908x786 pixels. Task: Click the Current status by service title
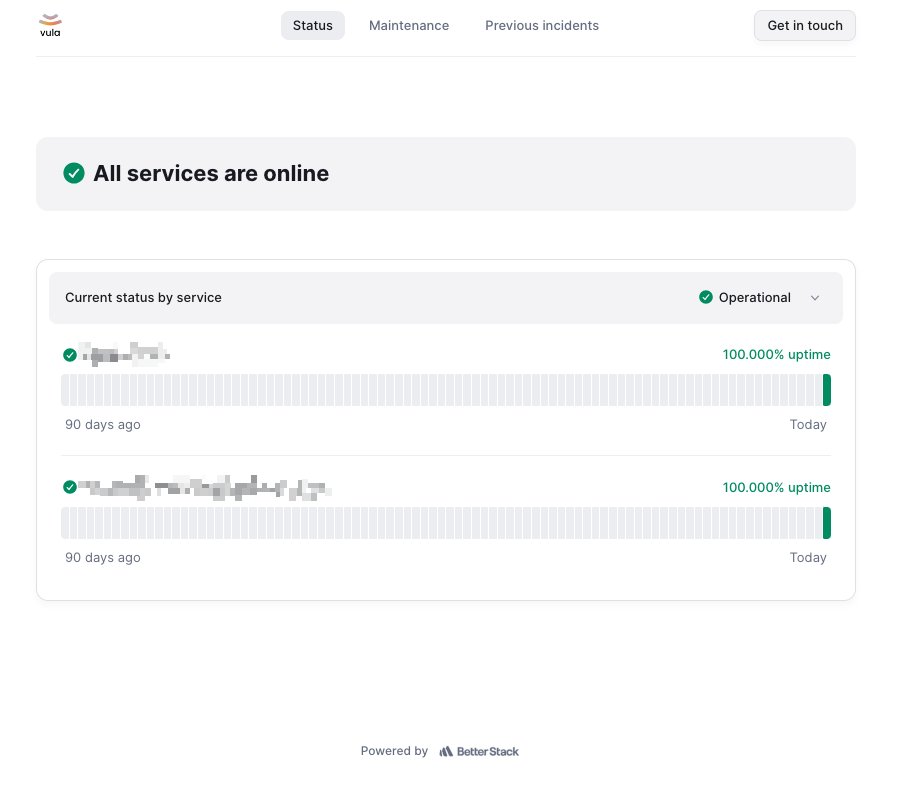pyautogui.click(x=143, y=297)
